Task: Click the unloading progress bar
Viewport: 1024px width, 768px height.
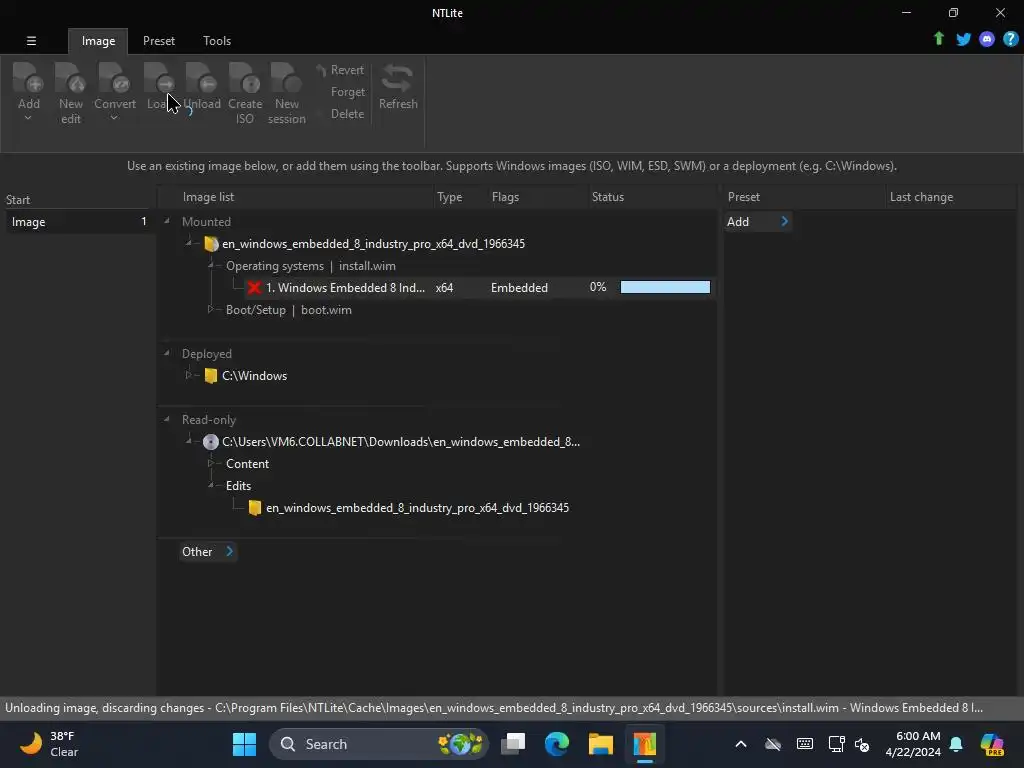Action: click(x=665, y=287)
